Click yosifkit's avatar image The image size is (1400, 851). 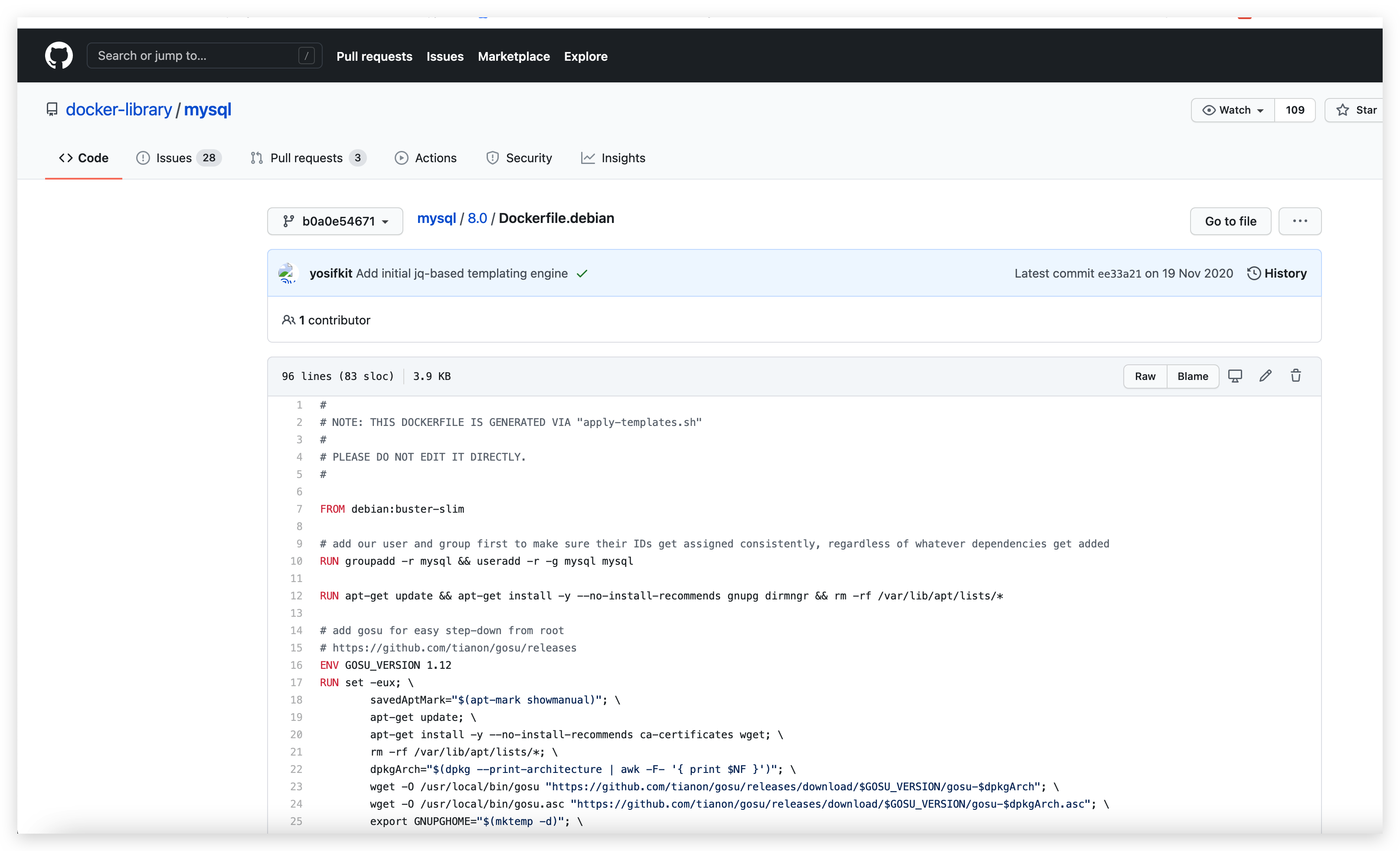[288, 273]
